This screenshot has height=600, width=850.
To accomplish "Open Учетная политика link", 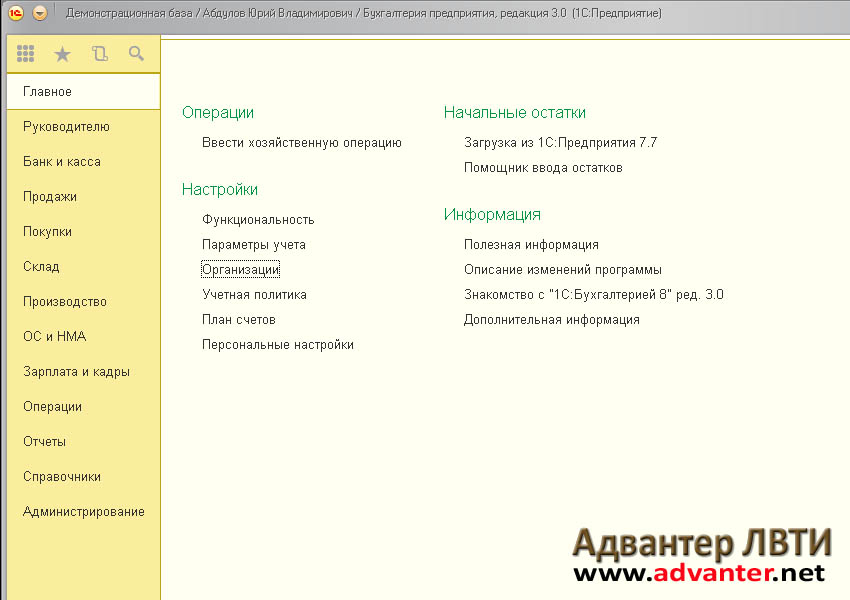I will click(x=254, y=294).
